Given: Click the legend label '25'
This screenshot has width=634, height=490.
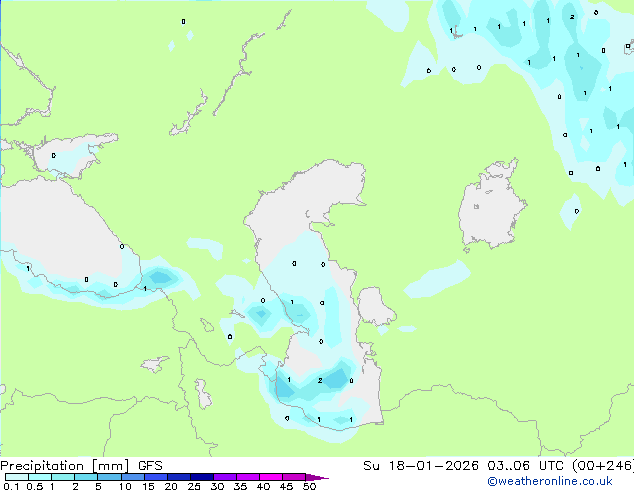Looking at the screenshot, I should pos(194,486).
